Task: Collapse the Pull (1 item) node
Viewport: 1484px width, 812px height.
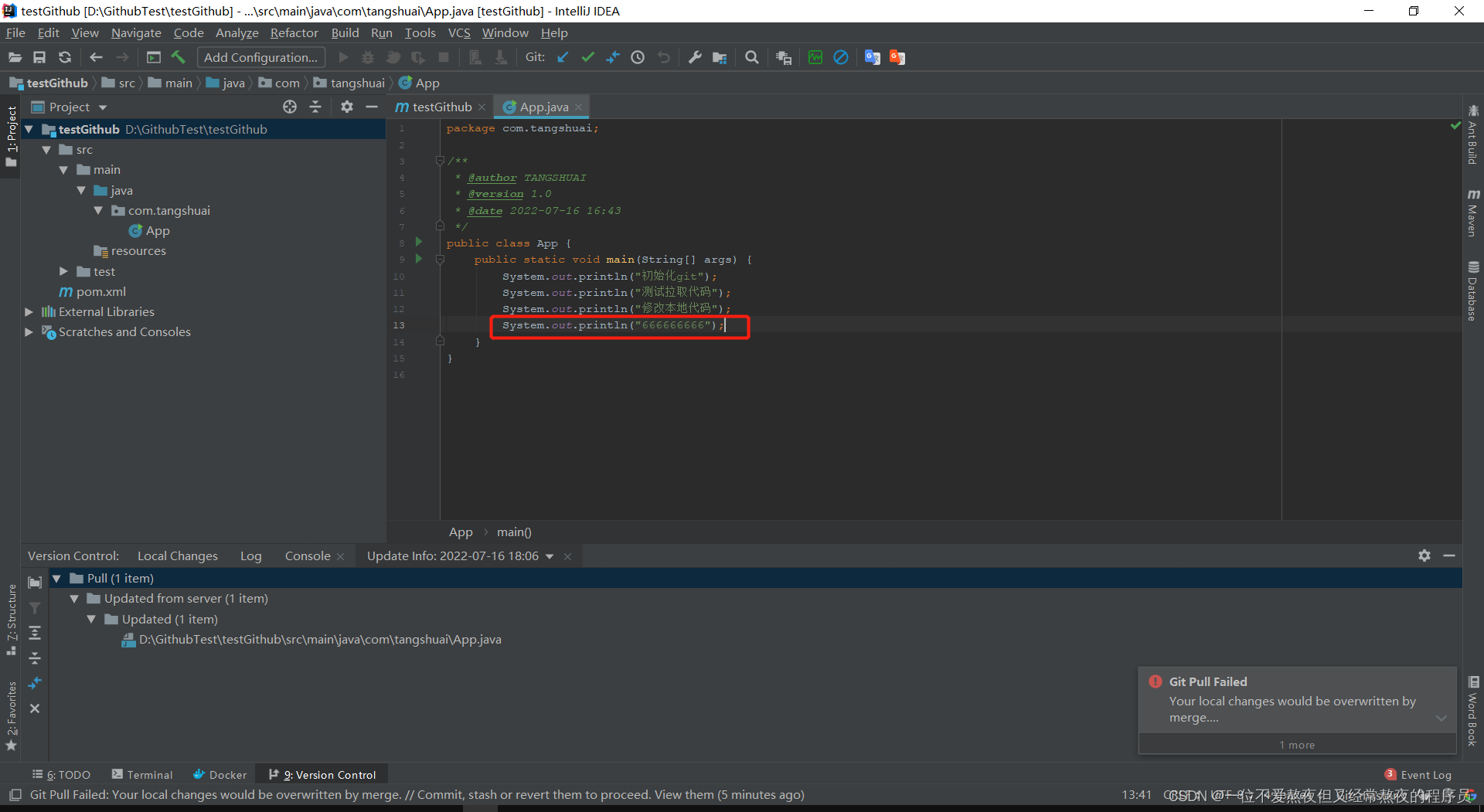Action: (x=56, y=578)
